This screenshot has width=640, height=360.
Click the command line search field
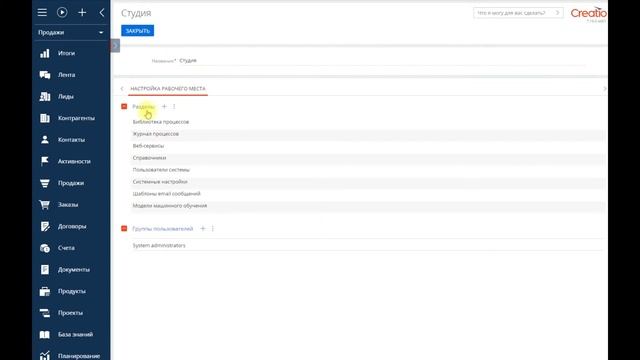[x=513, y=13]
